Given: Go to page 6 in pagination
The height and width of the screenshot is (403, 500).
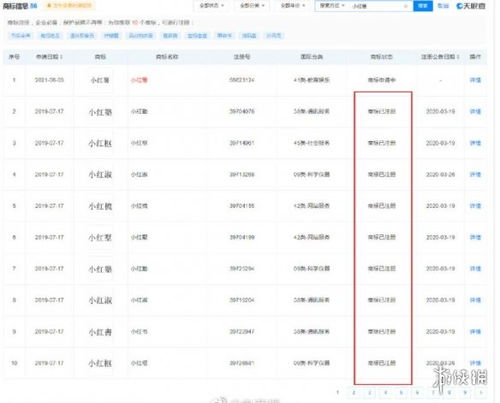Looking at the screenshot, I should point(417,393).
